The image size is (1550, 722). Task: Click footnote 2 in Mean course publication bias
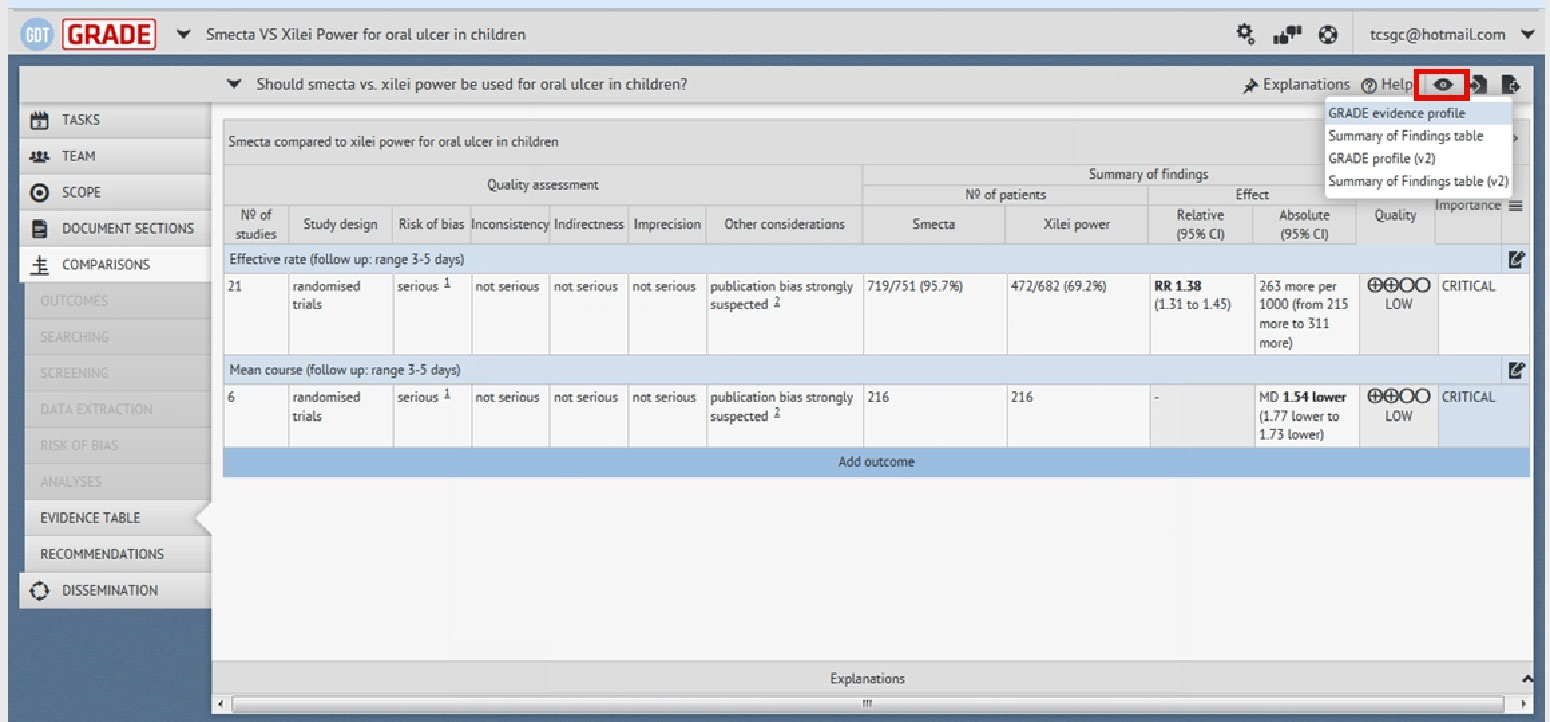tap(776, 413)
